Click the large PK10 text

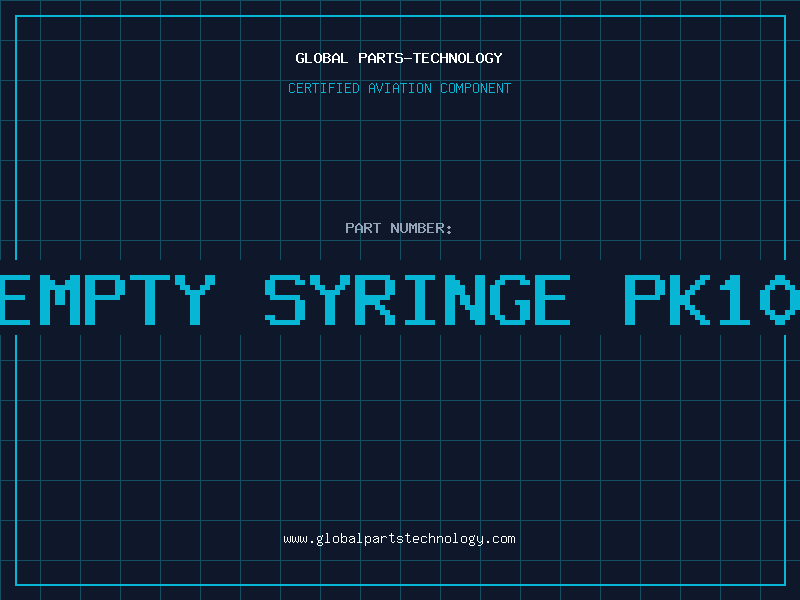(712, 299)
